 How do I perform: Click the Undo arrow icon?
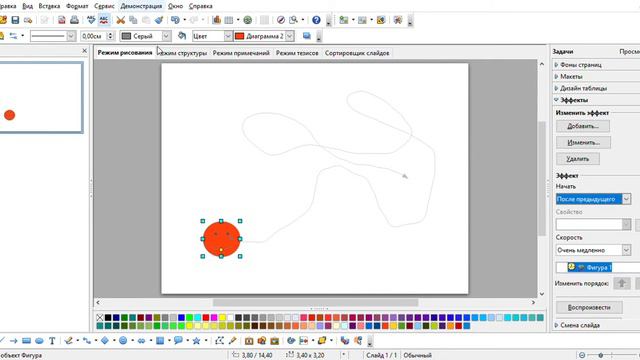(175, 20)
